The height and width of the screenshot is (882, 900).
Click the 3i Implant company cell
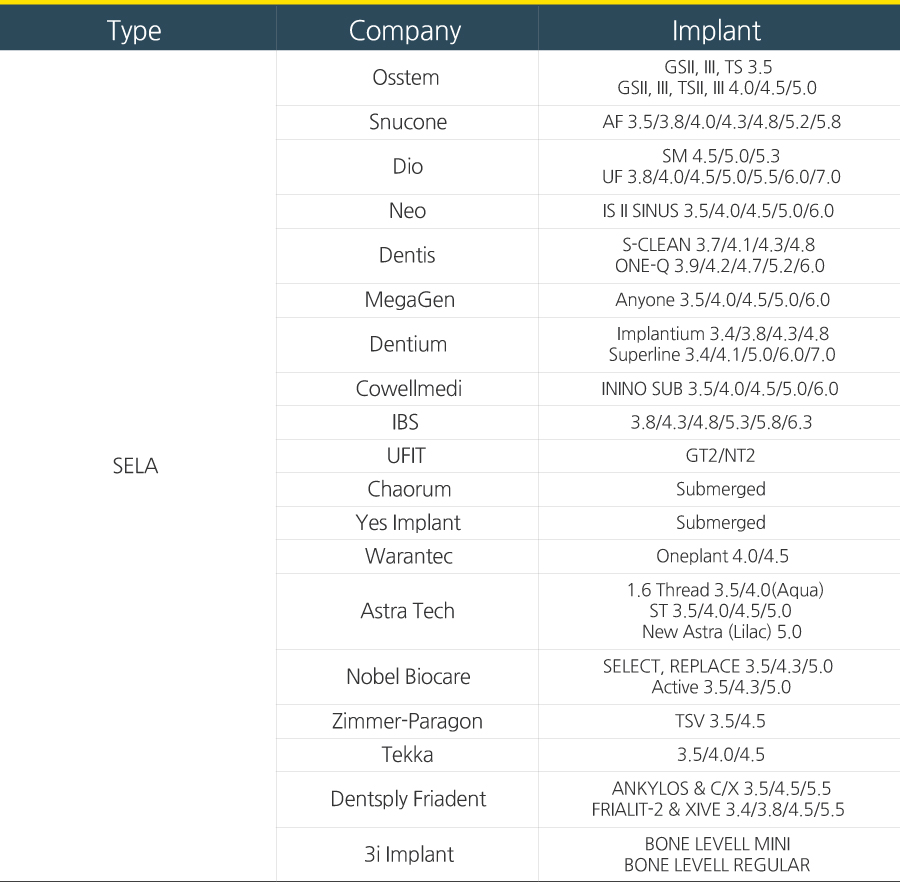[408, 854]
